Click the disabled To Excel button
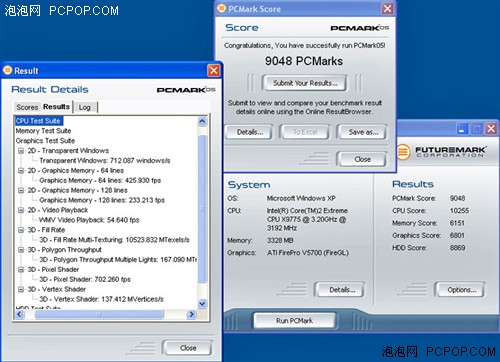This screenshot has width=500, height=362. click(305, 132)
